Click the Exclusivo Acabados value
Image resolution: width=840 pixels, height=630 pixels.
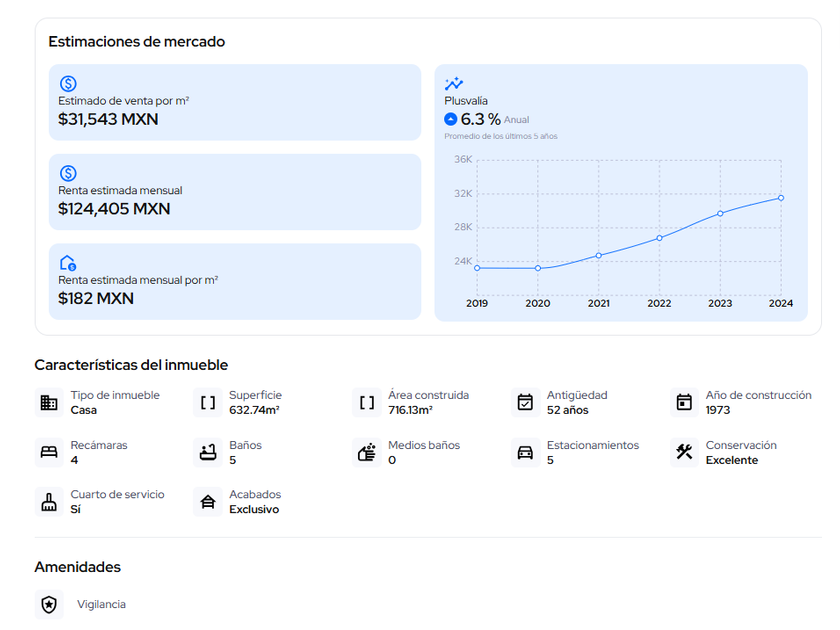(254, 509)
